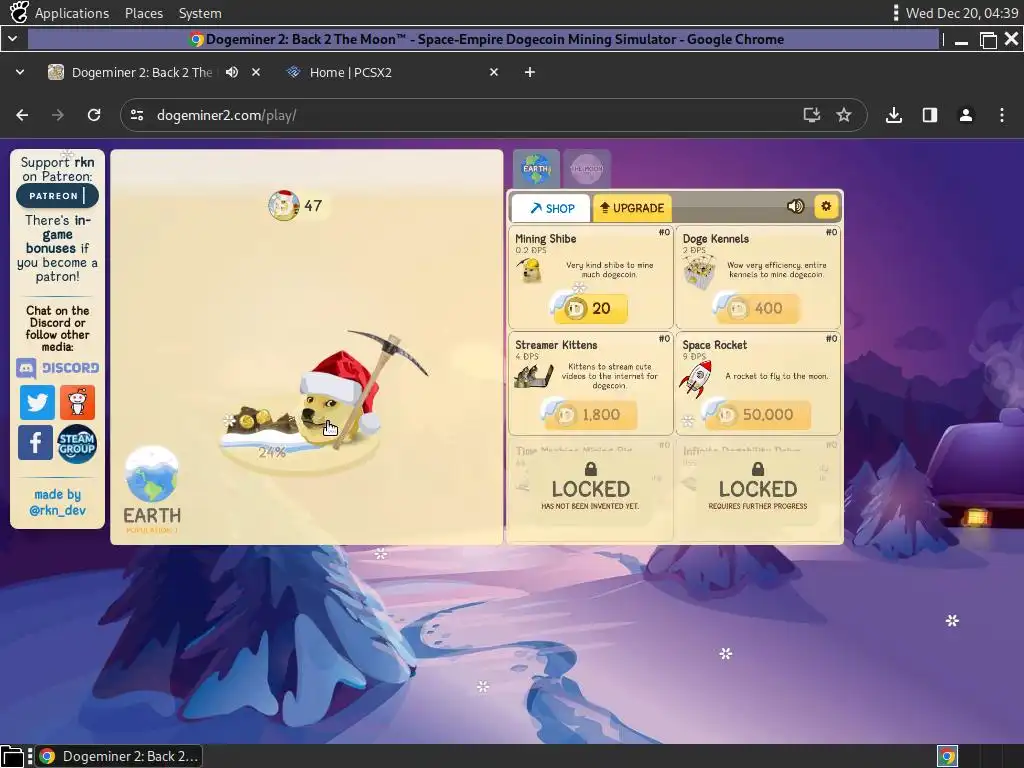Toggle Chrome side panel

[930, 116]
